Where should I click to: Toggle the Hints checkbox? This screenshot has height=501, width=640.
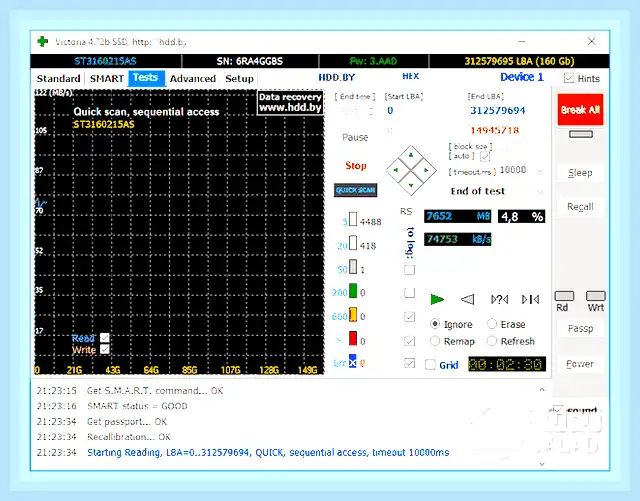(569, 78)
